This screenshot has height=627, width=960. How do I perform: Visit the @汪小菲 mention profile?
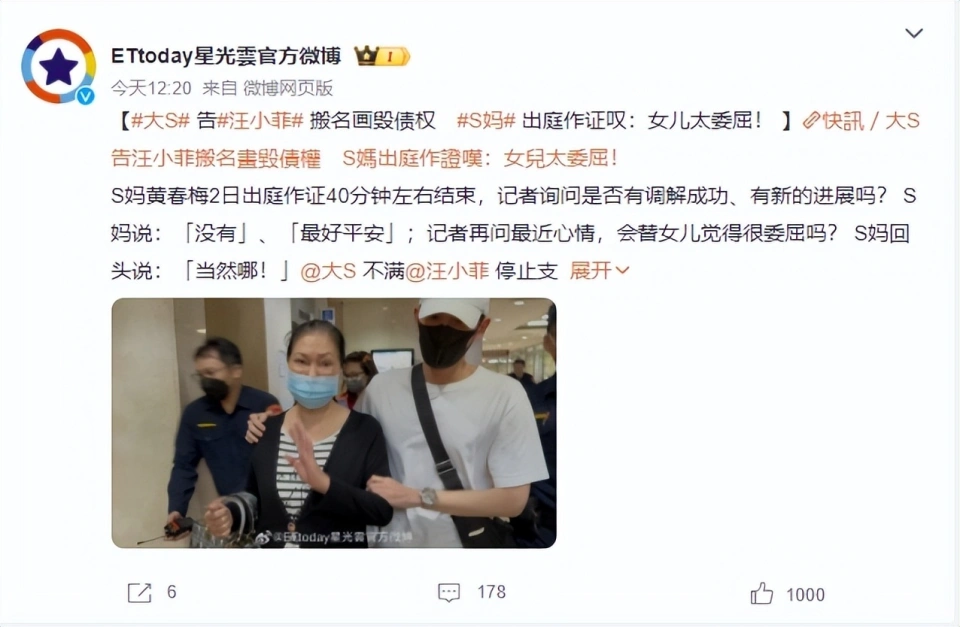[x=447, y=271]
